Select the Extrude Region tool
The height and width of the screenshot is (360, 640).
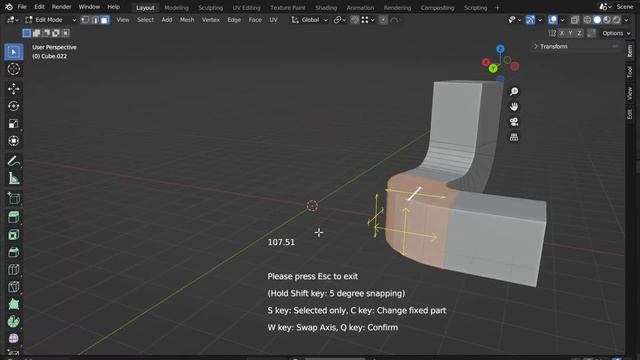click(x=13, y=217)
